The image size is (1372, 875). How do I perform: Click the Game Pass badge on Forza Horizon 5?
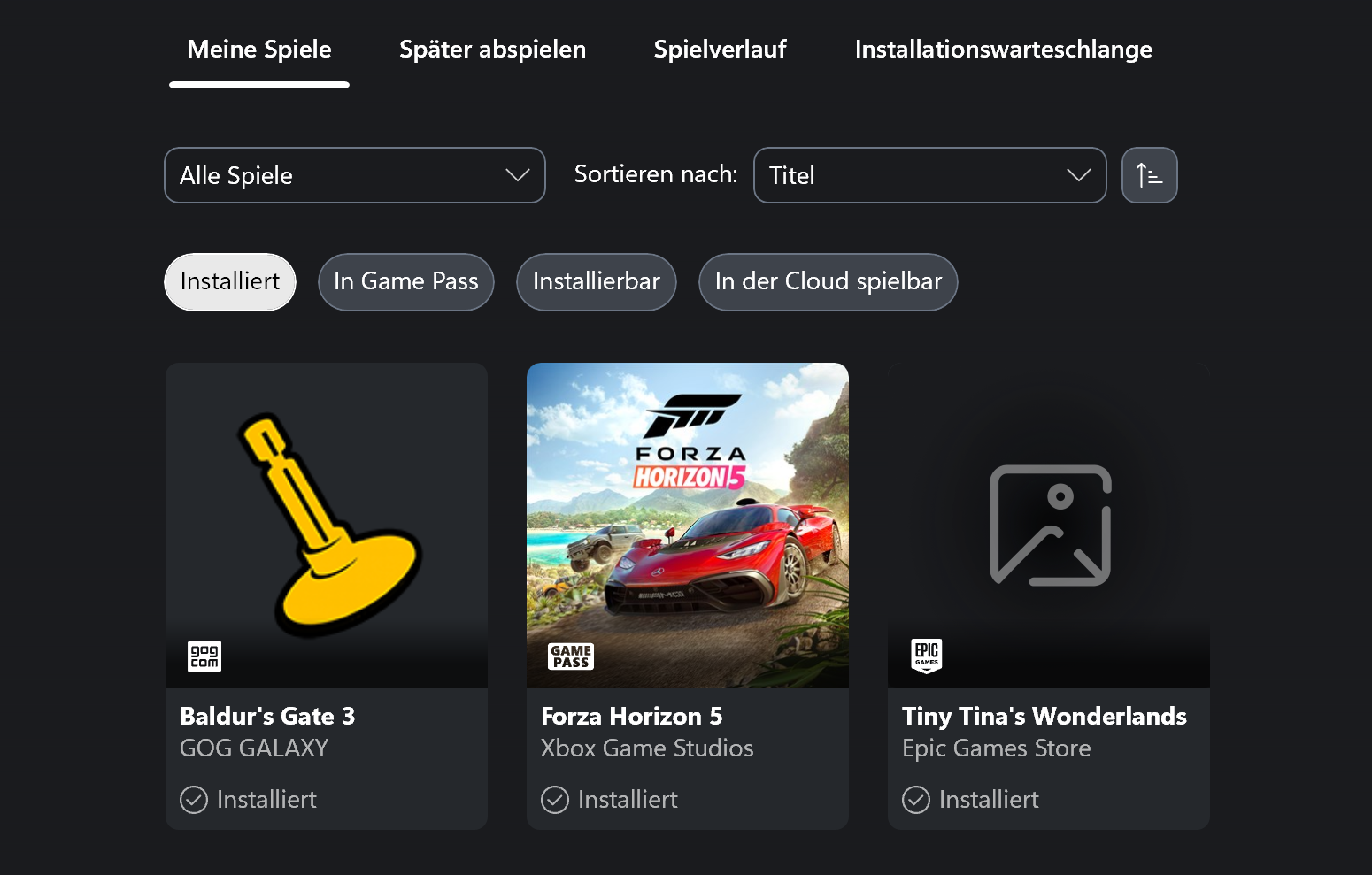(x=571, y=656)
